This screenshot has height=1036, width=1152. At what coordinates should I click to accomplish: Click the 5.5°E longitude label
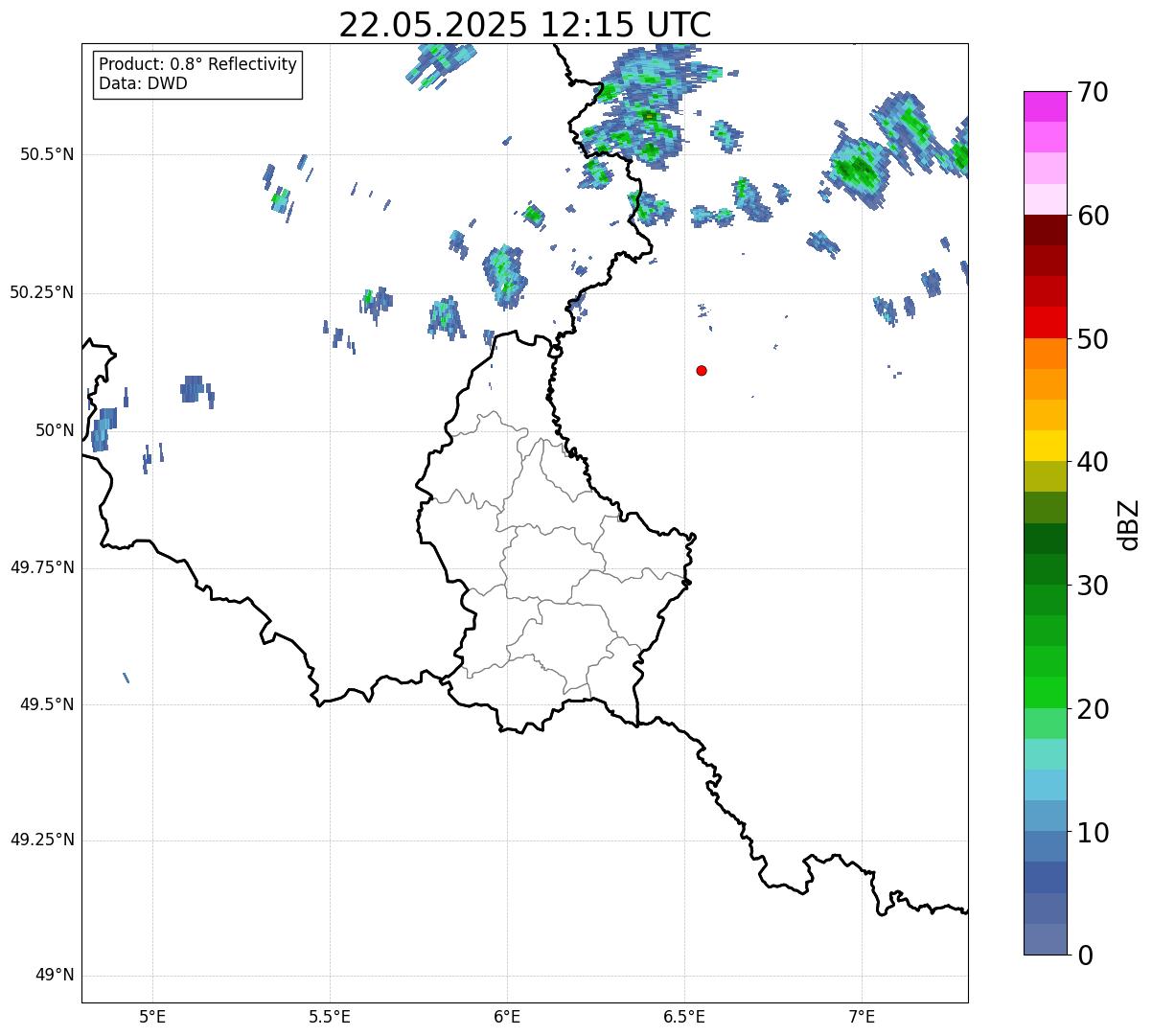(330, 1017)
